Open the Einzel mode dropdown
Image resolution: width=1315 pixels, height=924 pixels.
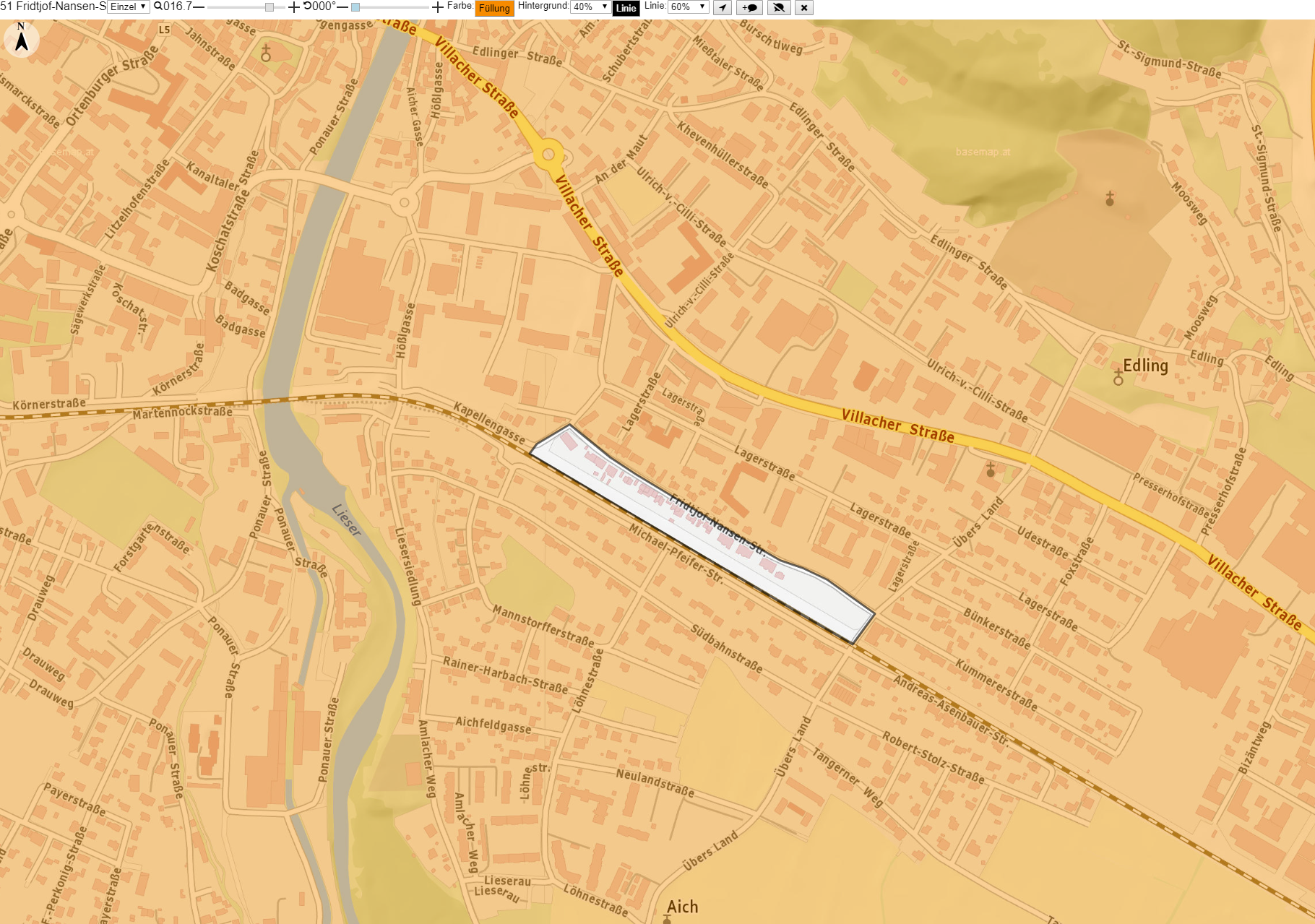click(x=129, y=7)
